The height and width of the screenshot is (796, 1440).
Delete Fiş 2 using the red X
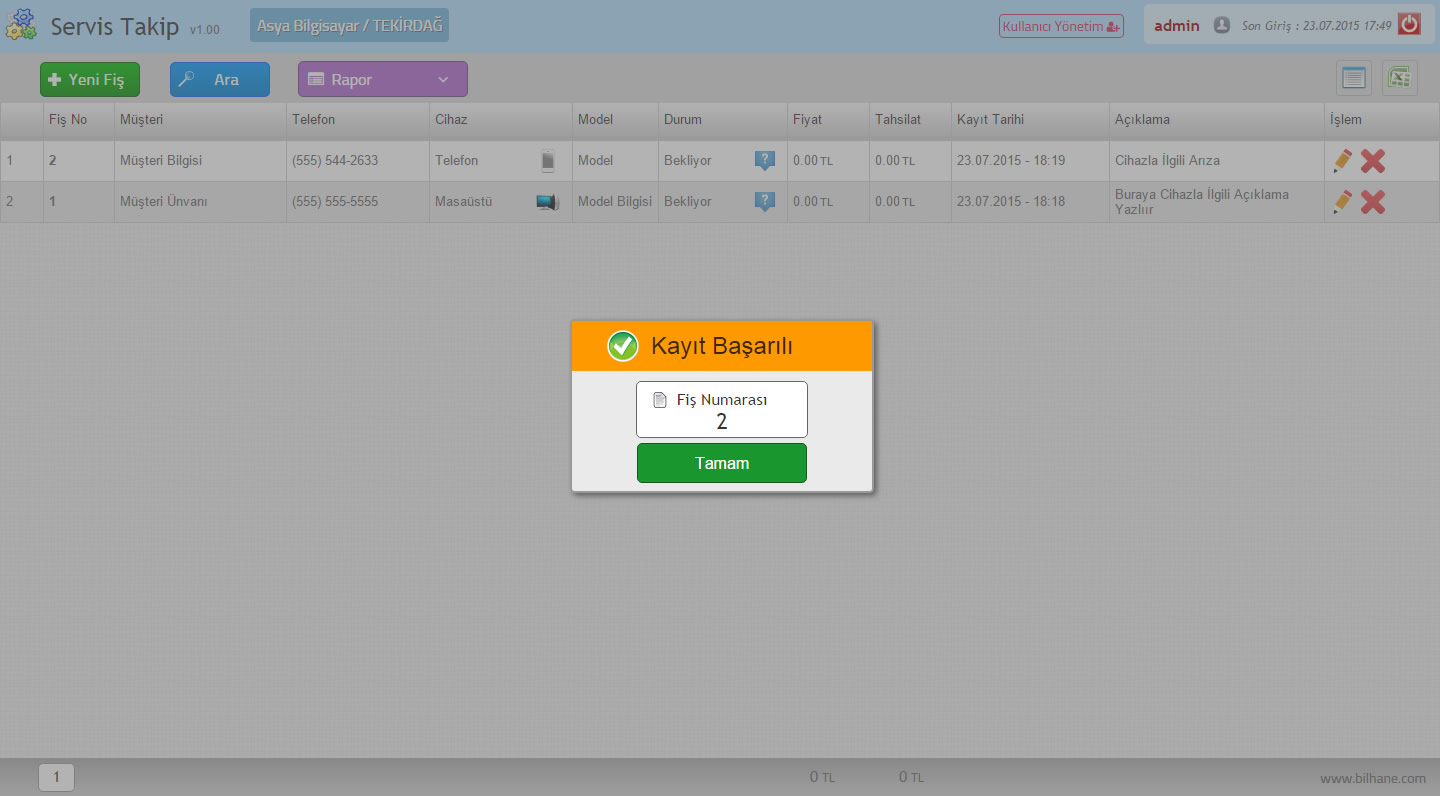(x=1373, y=160)
